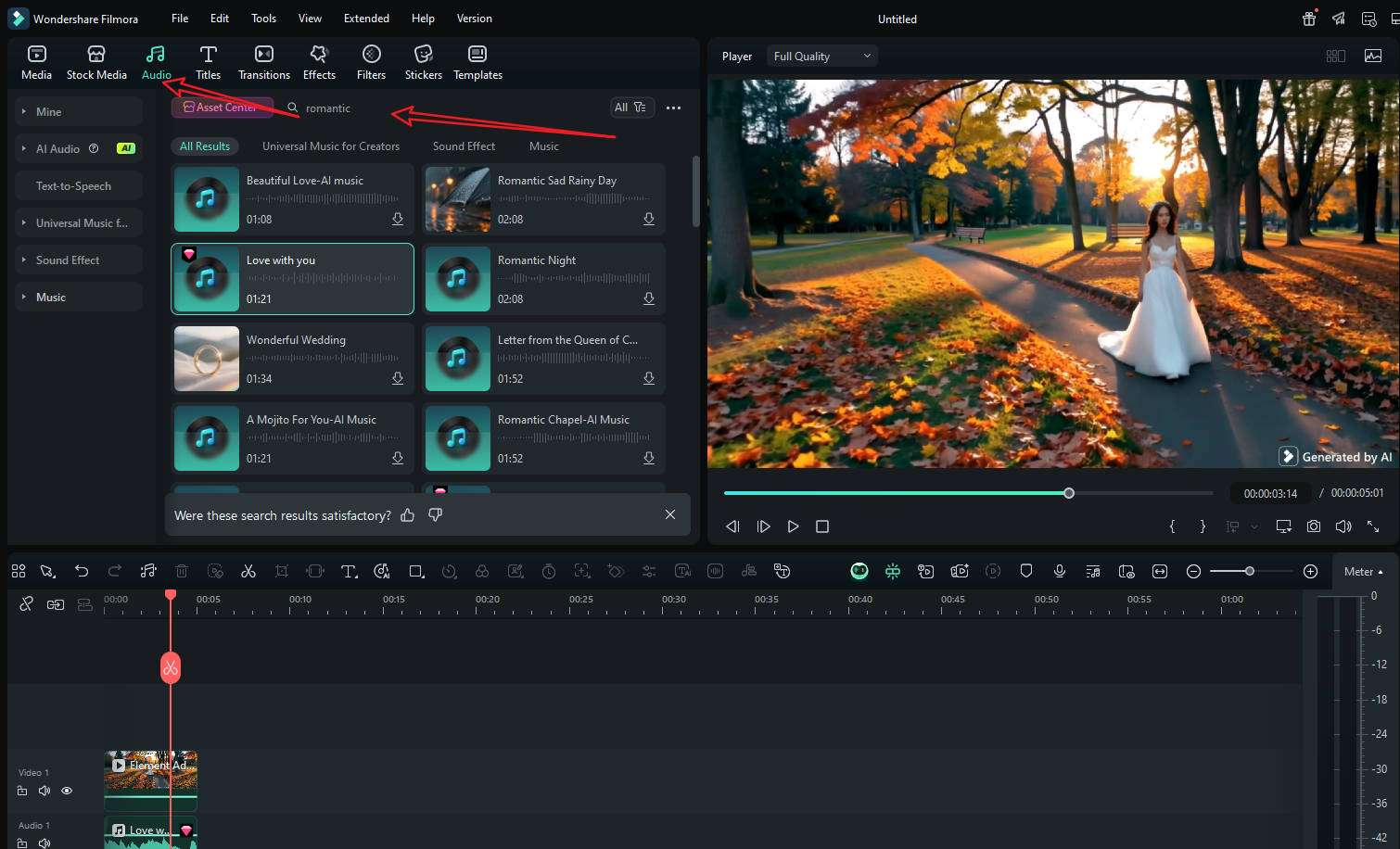Open the Templates panel

(x=477, y=62)
